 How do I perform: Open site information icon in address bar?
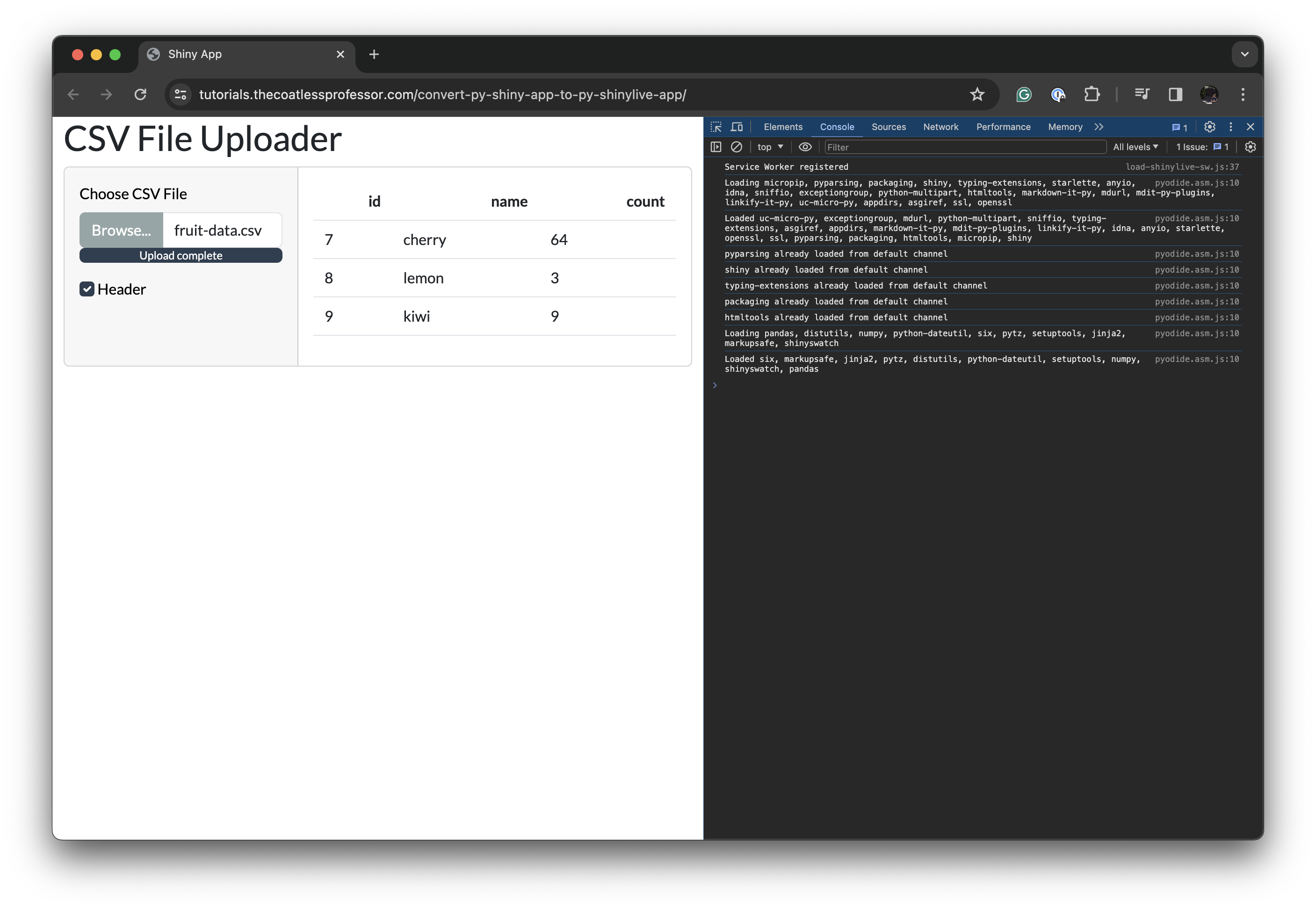[x=181, y=94]
